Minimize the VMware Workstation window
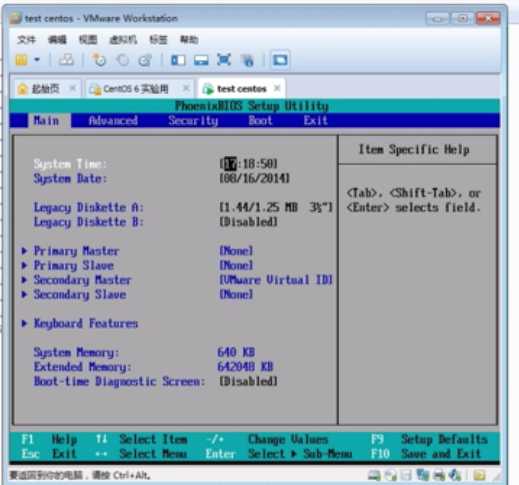The image size is (519, 485). click(438, 19)
